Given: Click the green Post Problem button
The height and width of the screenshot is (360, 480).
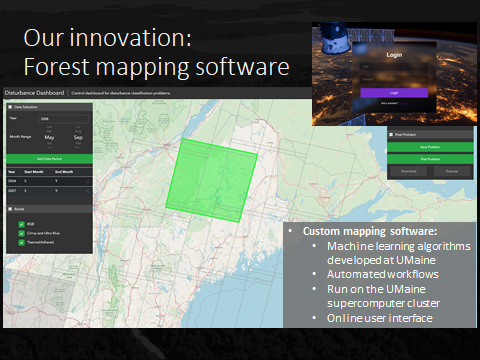Looking at the screenshot, I should click(x=430, y=159).
